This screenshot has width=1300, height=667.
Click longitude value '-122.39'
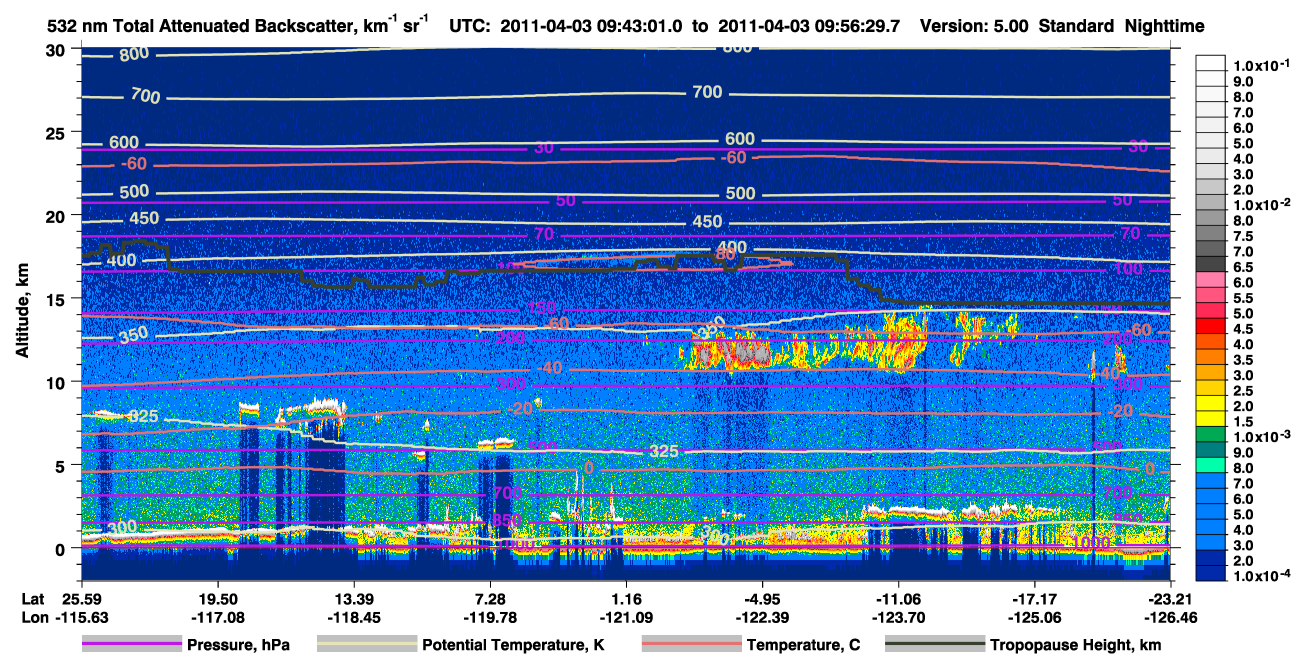[x=762, y=616]
